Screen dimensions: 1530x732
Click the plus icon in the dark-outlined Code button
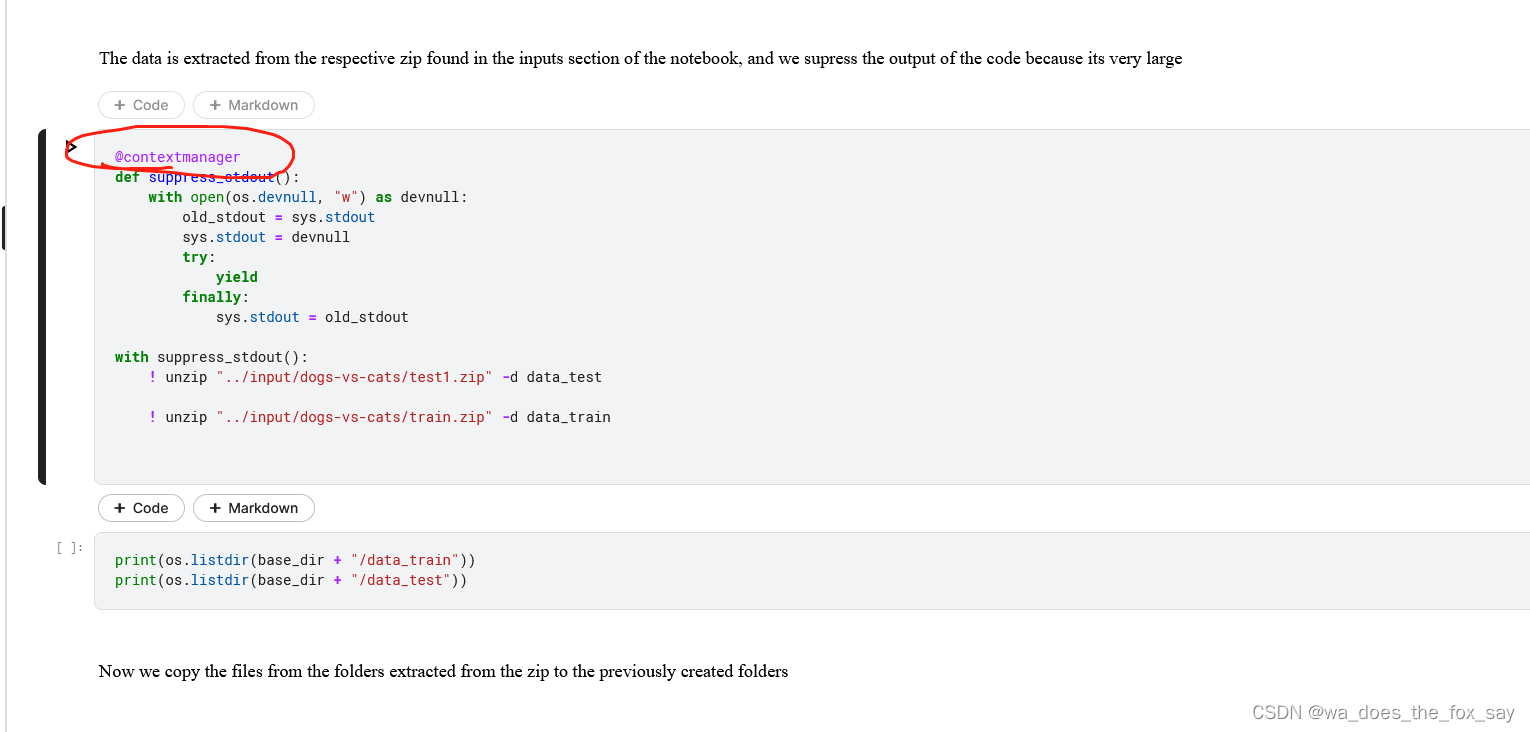click(x=120, y=508)
